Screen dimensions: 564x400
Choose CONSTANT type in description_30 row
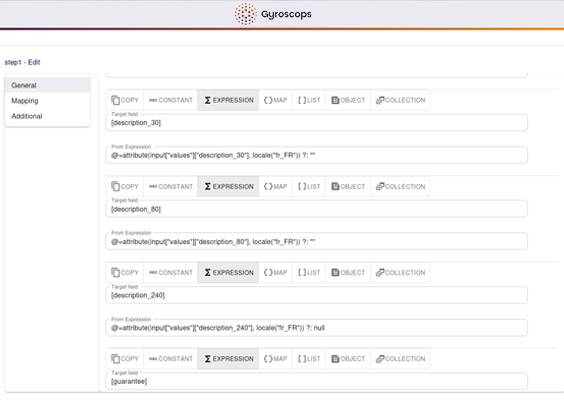(x=170, y=100)
